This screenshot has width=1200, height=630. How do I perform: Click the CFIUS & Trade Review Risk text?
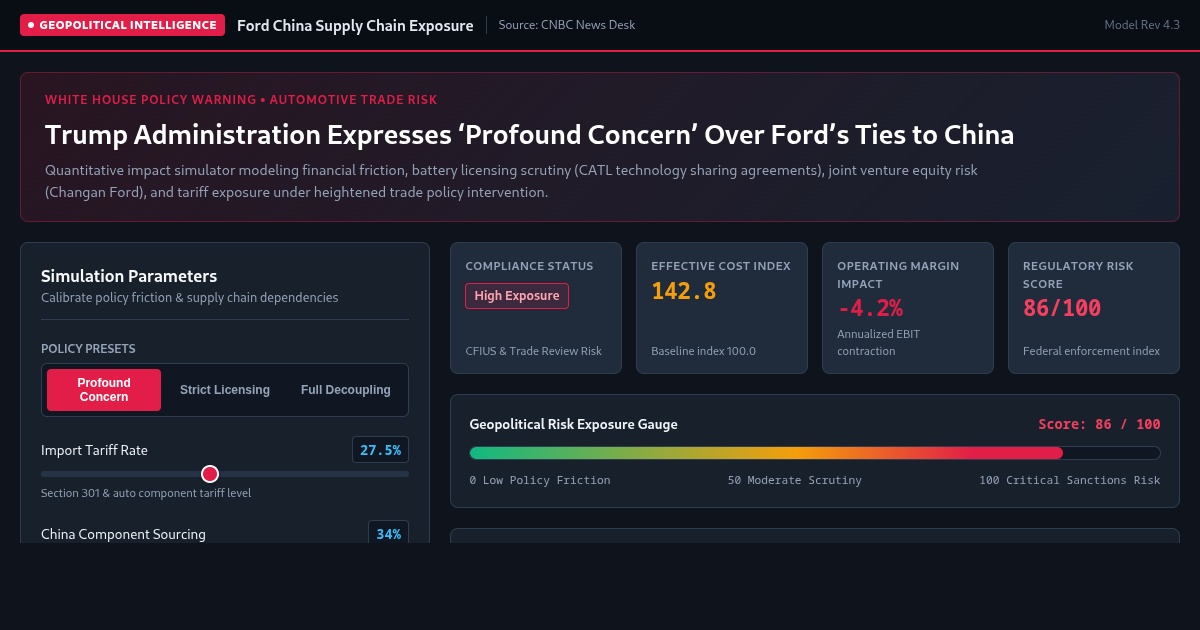click(x=534, y=351)
